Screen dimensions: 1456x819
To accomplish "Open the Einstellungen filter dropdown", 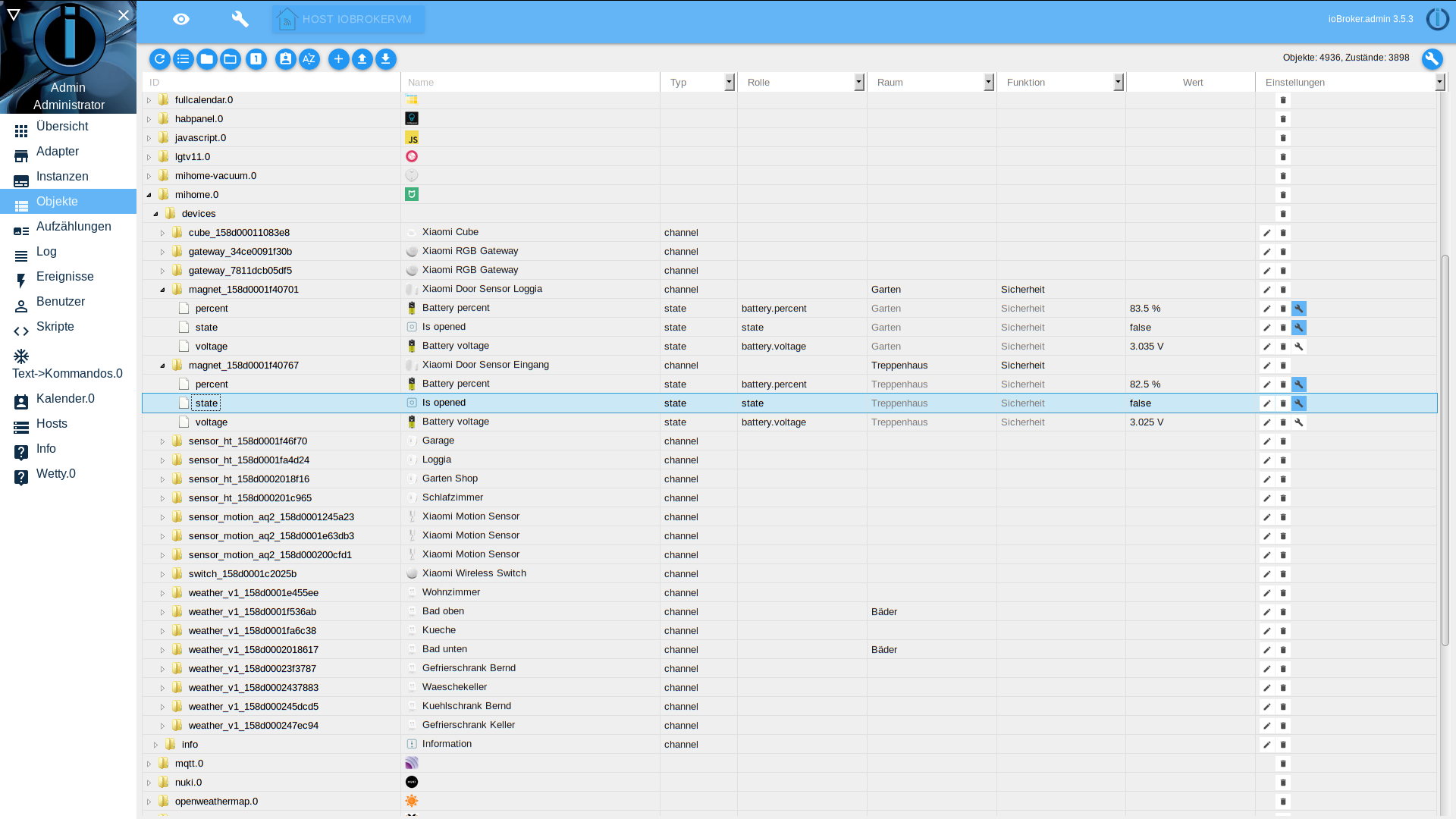I will coord(1439,82).
